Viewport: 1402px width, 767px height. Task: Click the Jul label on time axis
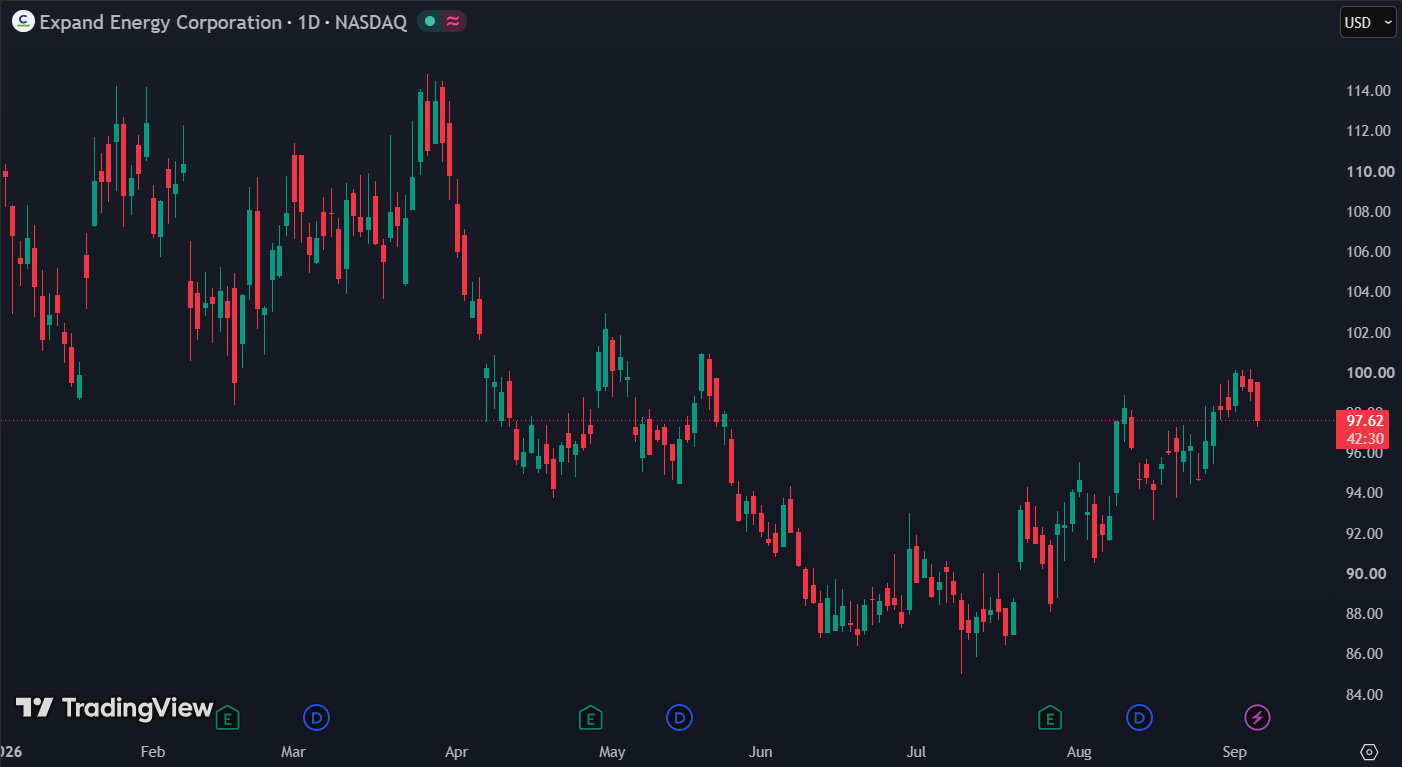916,752
